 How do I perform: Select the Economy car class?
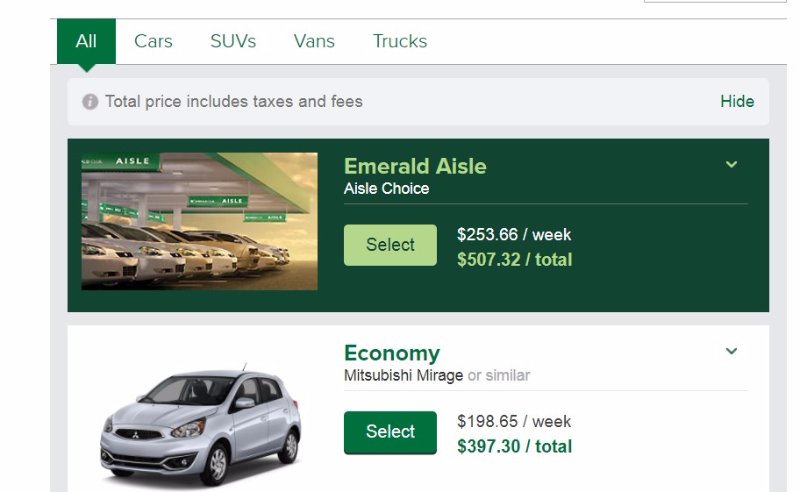[389, 432]
